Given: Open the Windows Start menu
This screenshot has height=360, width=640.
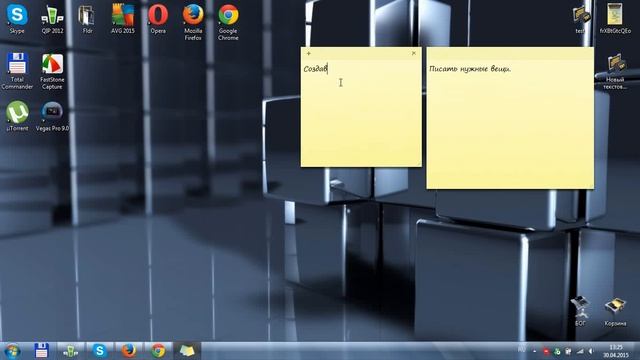Looking at the screenshot, I should point(12,351).
